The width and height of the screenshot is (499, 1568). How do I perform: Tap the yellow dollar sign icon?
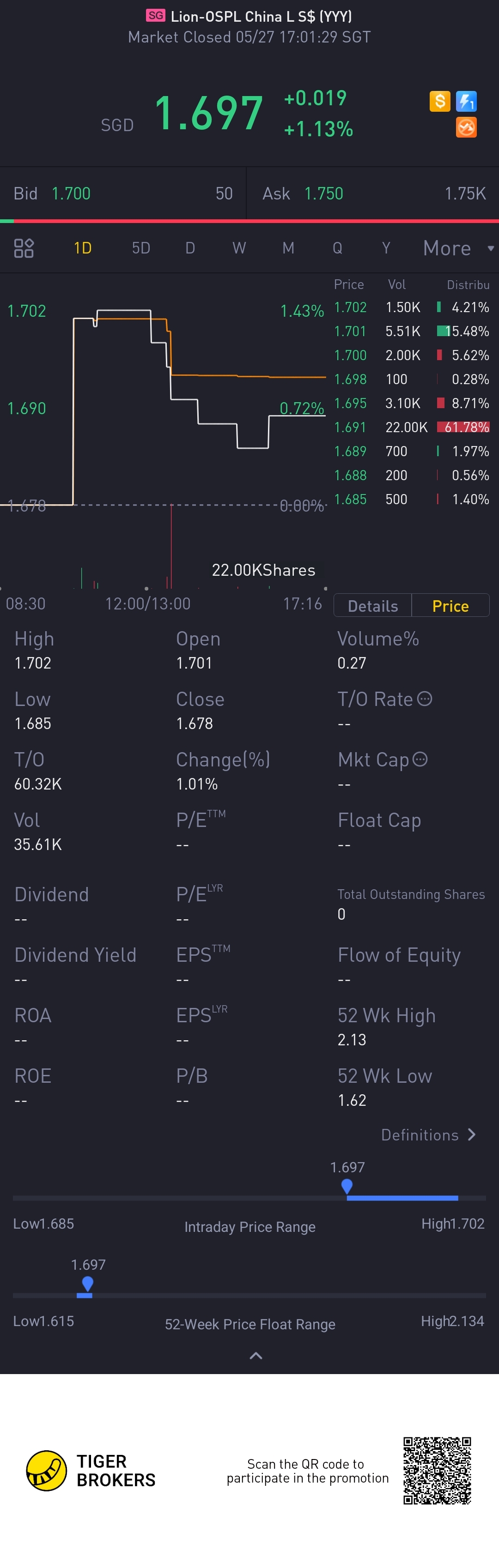pyautogui.click(x=439, y=101)
